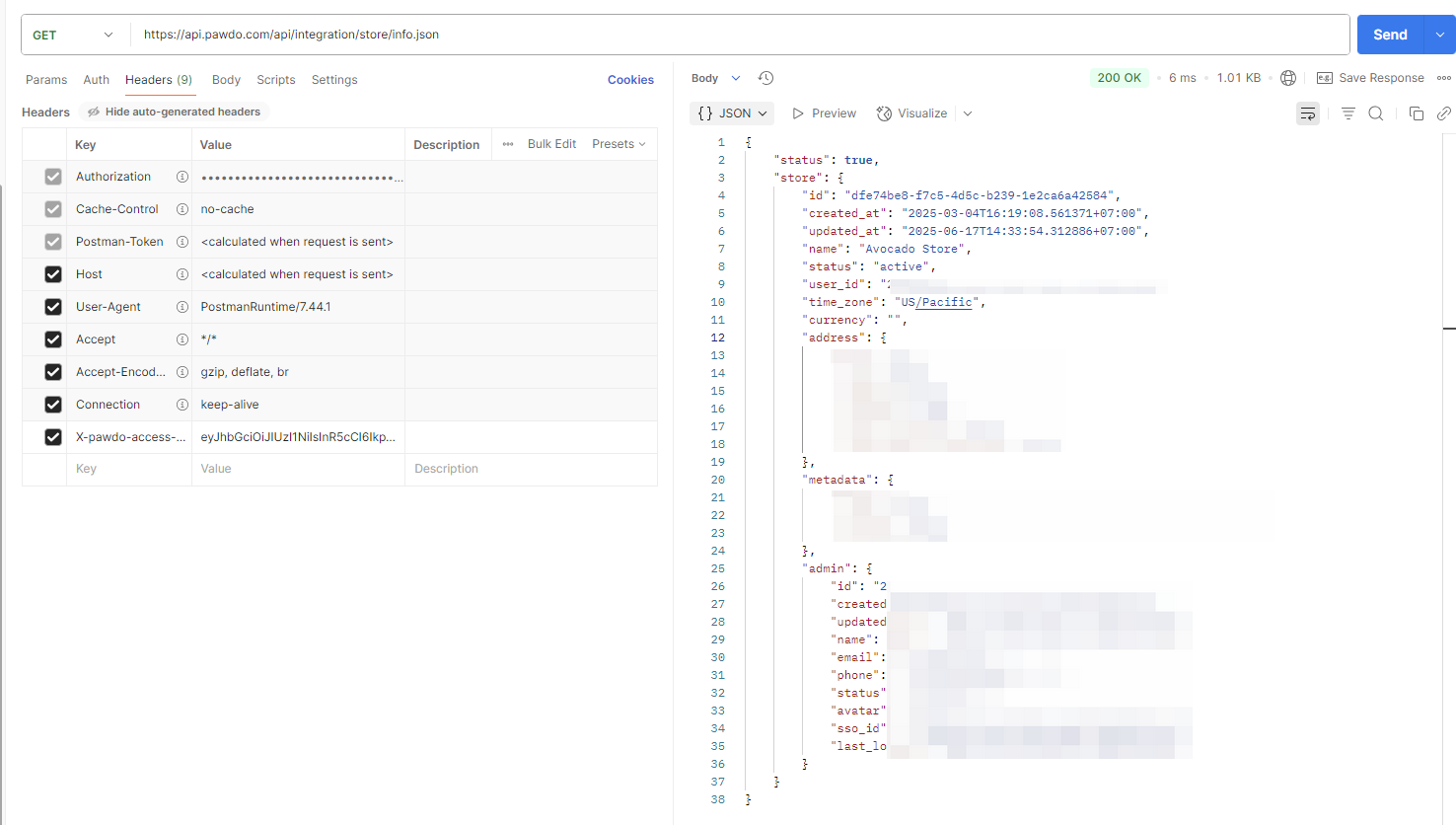Open three-dot menu beside Save Response

pos(1444,78)
